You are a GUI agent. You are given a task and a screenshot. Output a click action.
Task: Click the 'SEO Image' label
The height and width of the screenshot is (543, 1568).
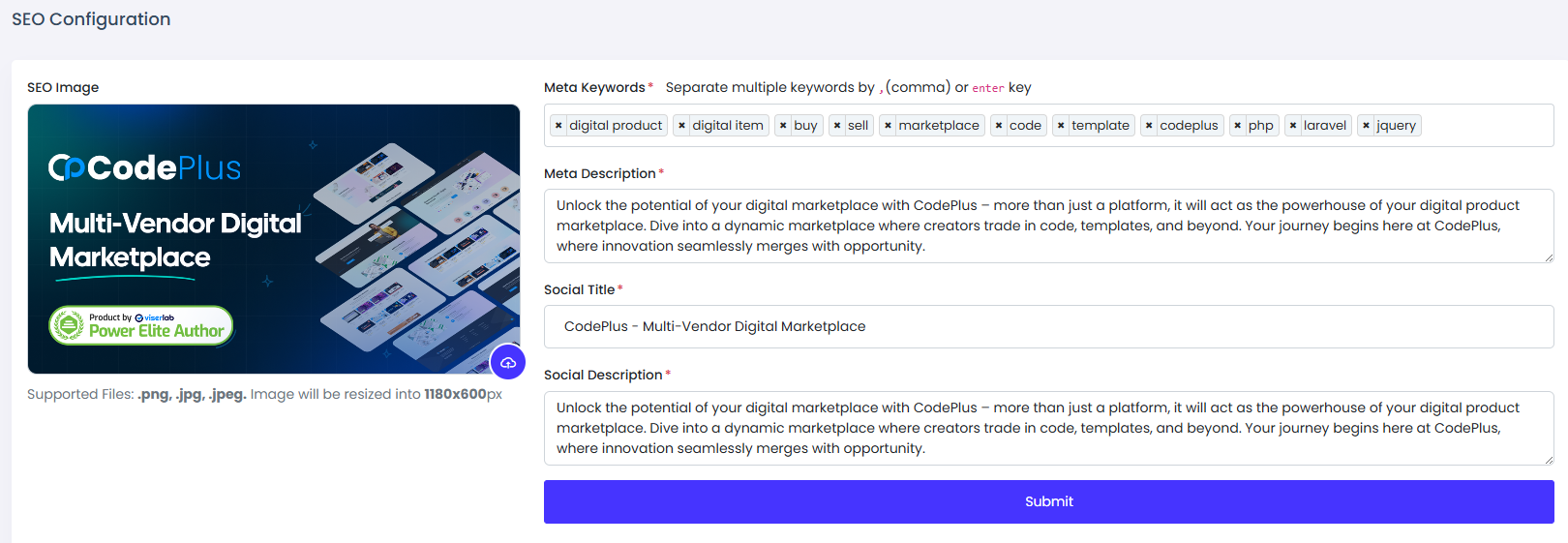[63, 87]
